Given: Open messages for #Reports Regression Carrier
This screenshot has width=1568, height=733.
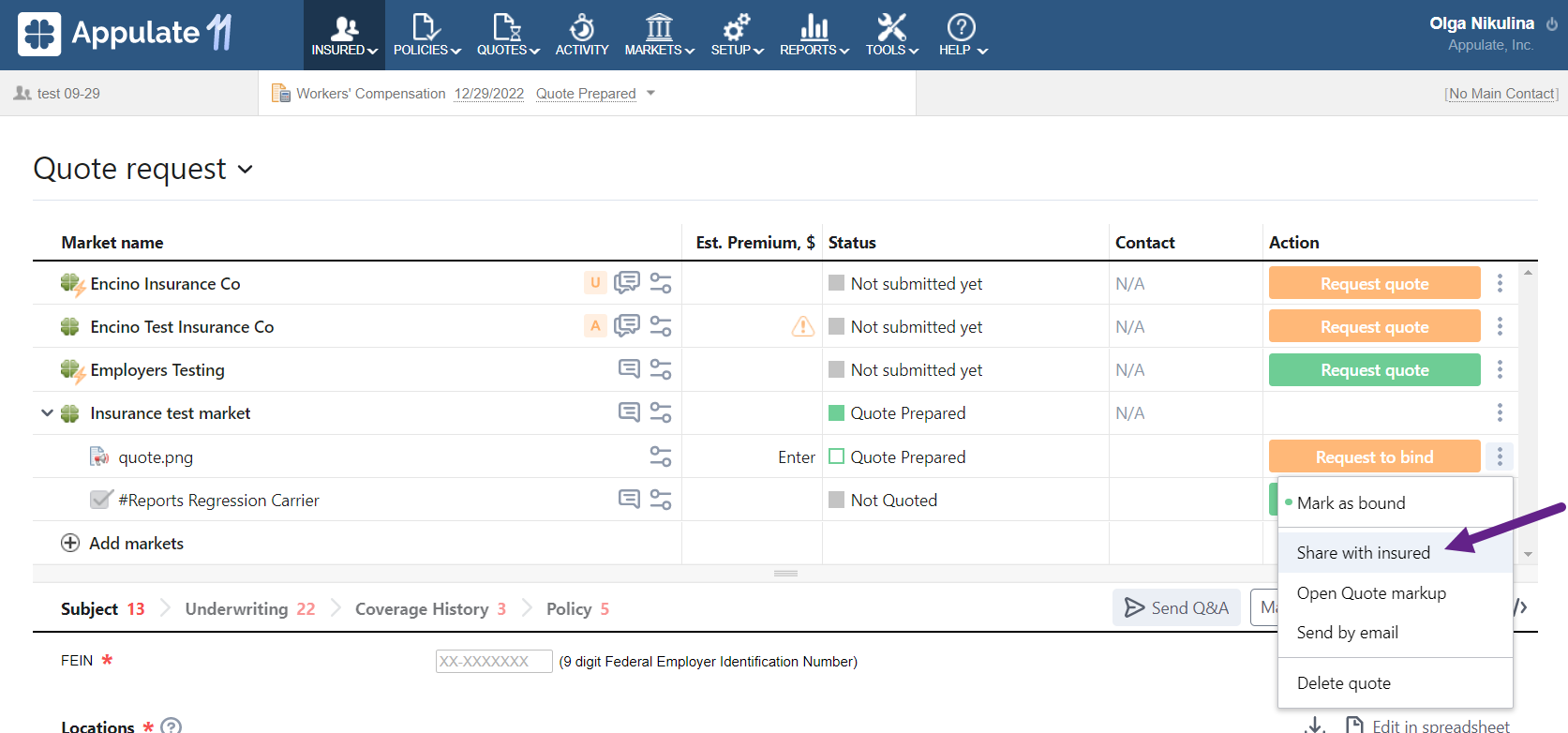Looking at the screenshot, I should point(630,500).
